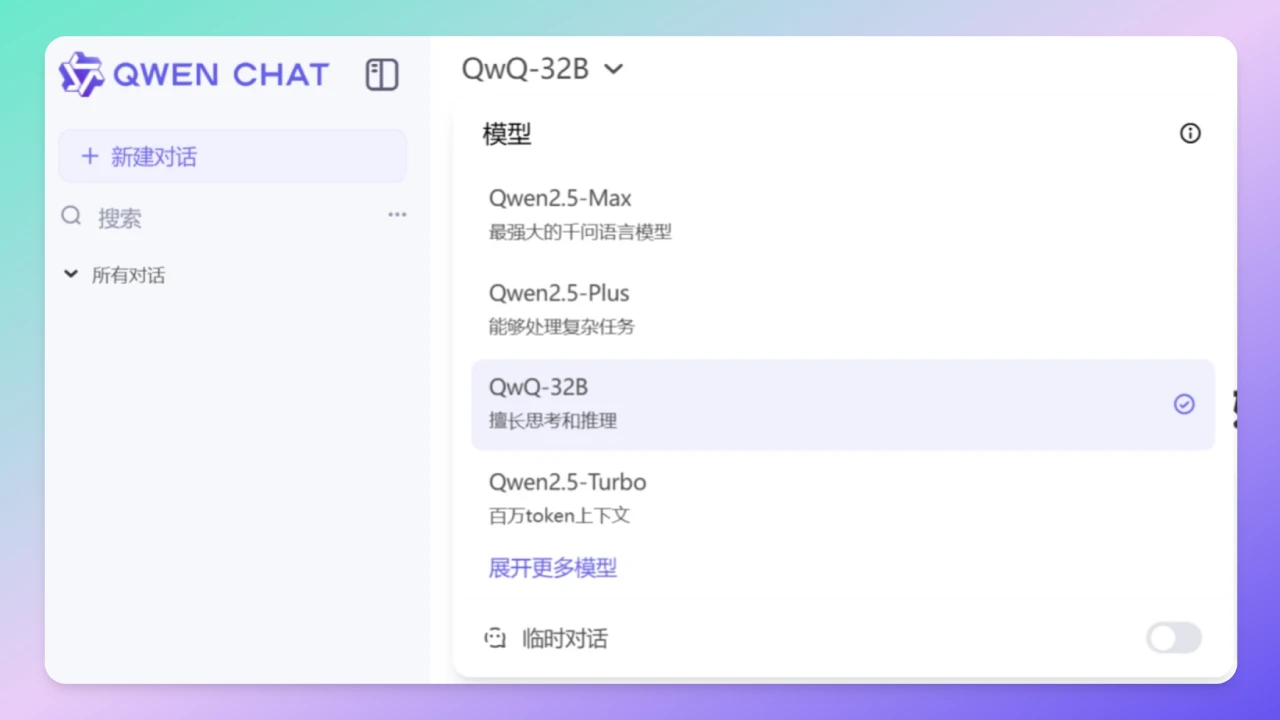
Task: Click the temporary chat icon beside 临时对话
Action: [x=495, y=638]
